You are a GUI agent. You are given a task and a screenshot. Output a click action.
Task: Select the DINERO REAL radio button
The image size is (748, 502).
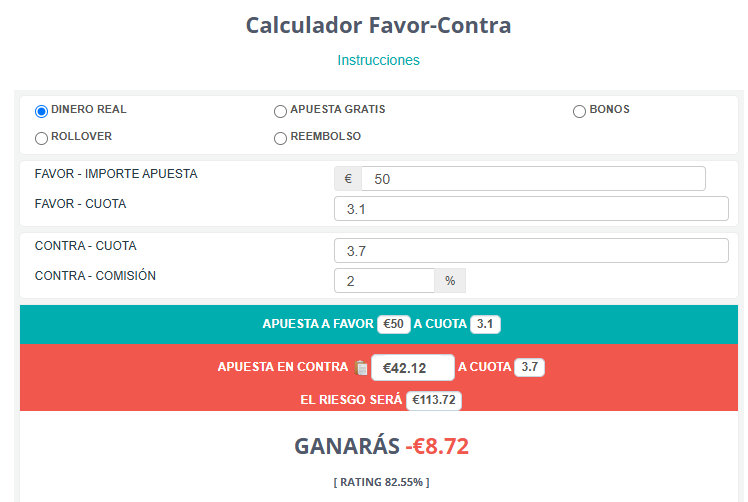42,111
